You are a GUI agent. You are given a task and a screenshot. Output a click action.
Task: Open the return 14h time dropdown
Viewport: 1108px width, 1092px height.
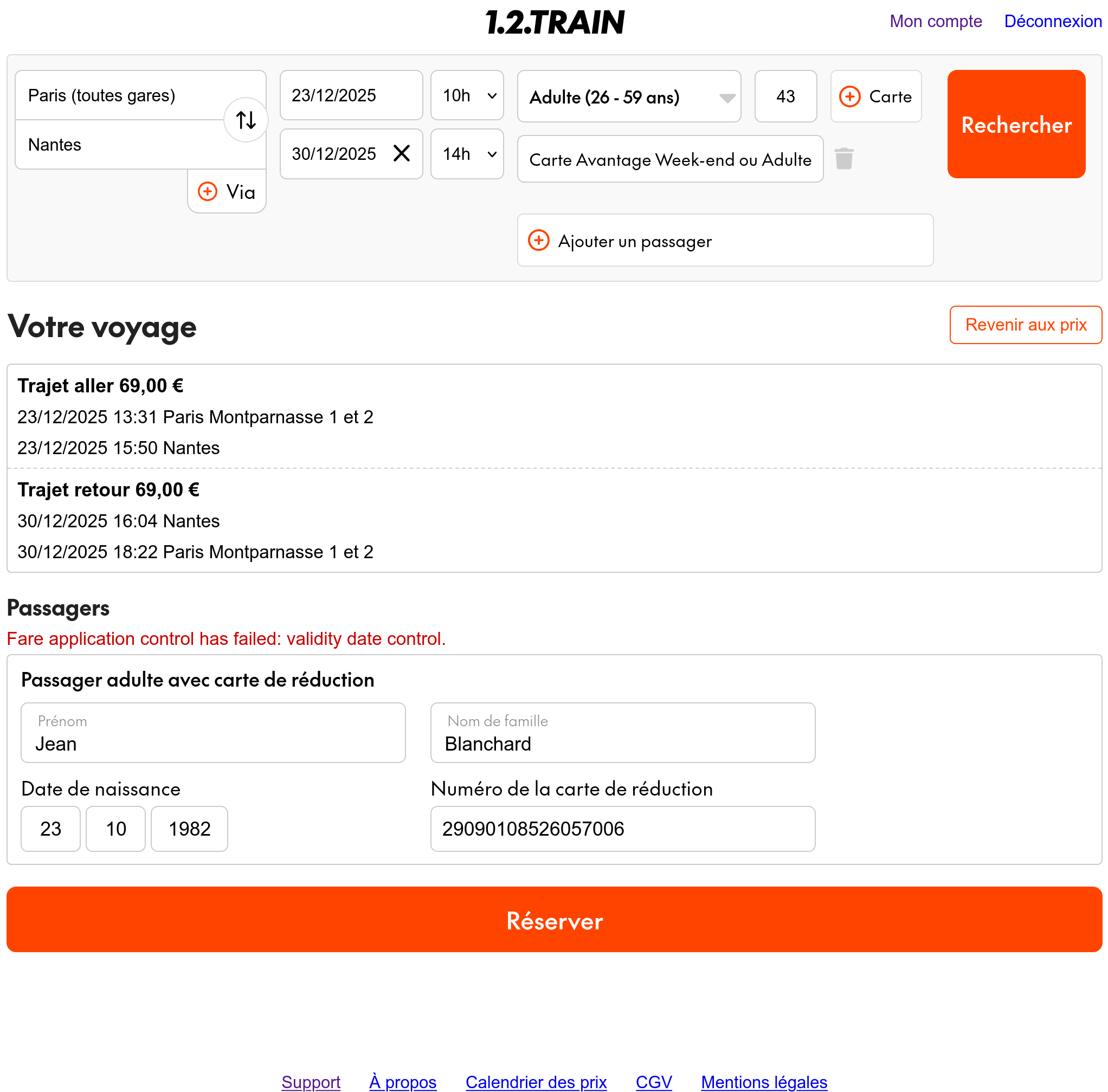[x=467, y=153]
